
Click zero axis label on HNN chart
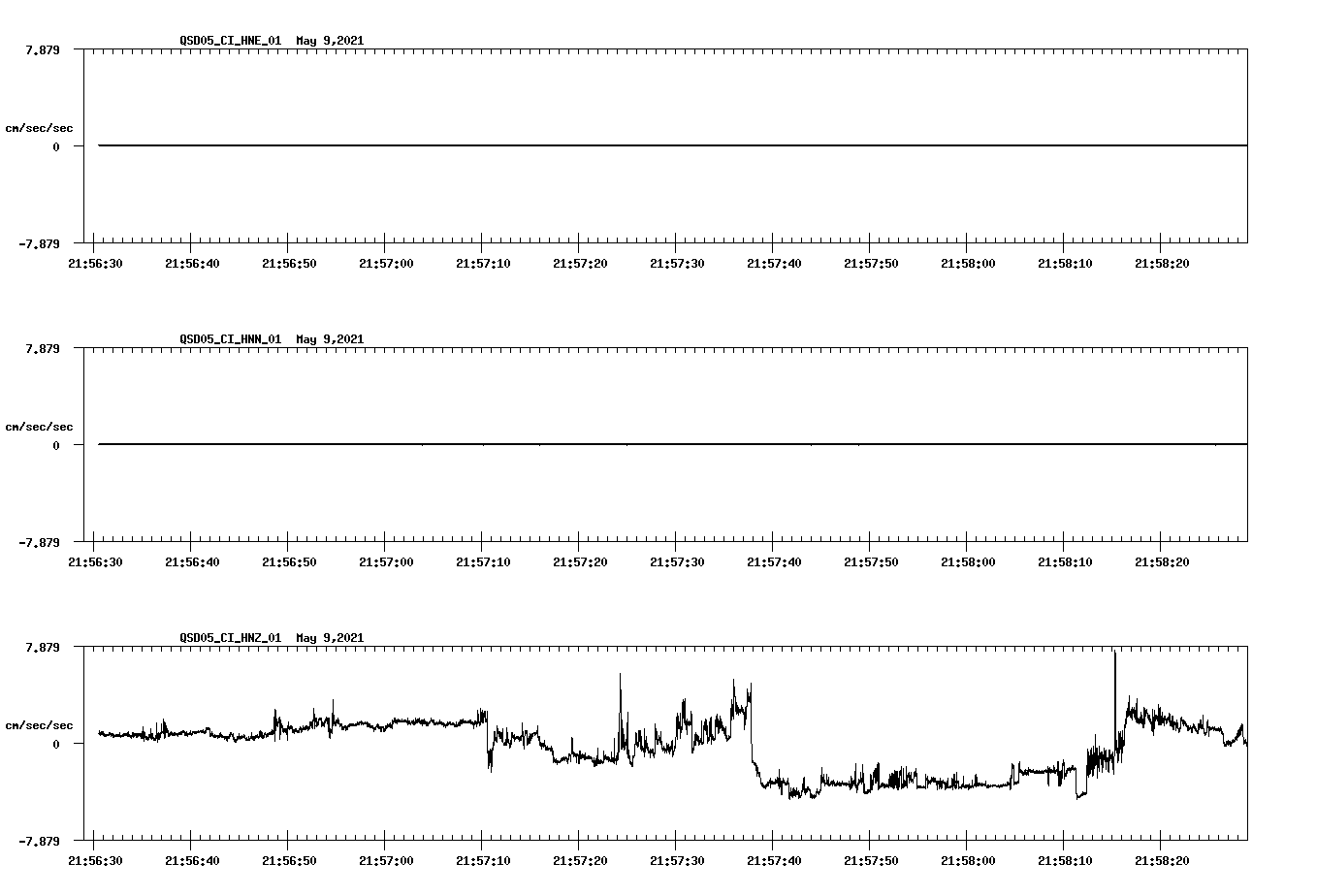pos(56,445)
